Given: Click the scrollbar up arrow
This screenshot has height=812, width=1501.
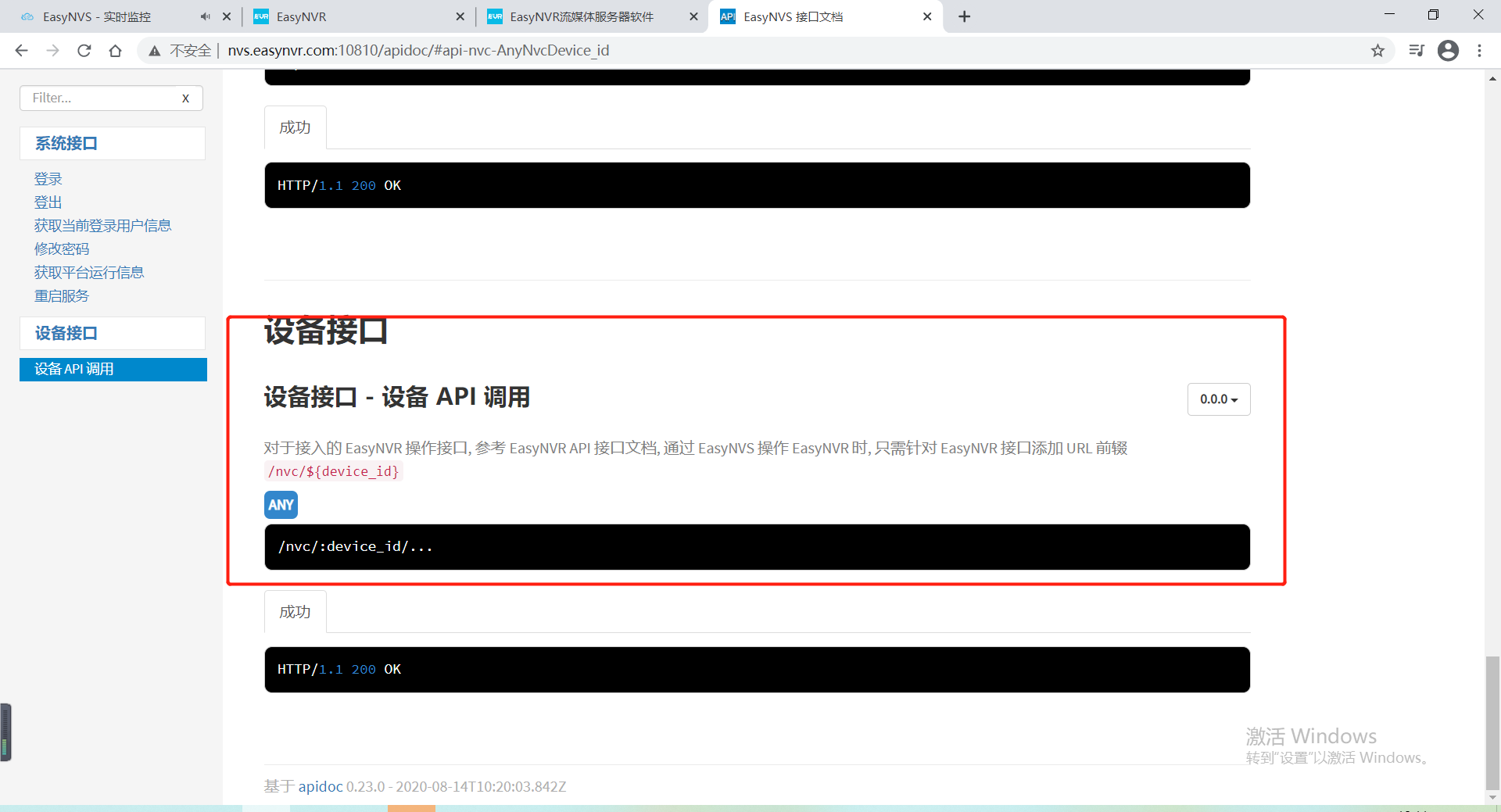Looking at the screenshot, I should [x=1493, y=78].
